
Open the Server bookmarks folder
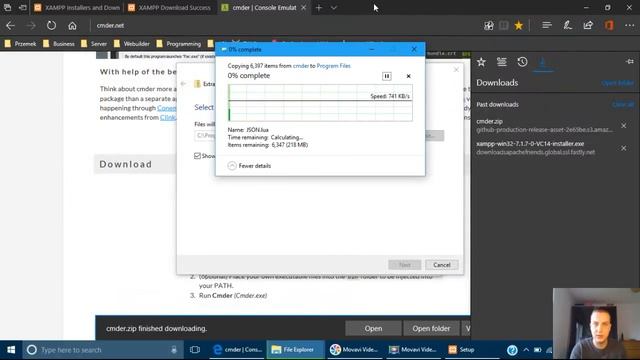click(94, 44)
